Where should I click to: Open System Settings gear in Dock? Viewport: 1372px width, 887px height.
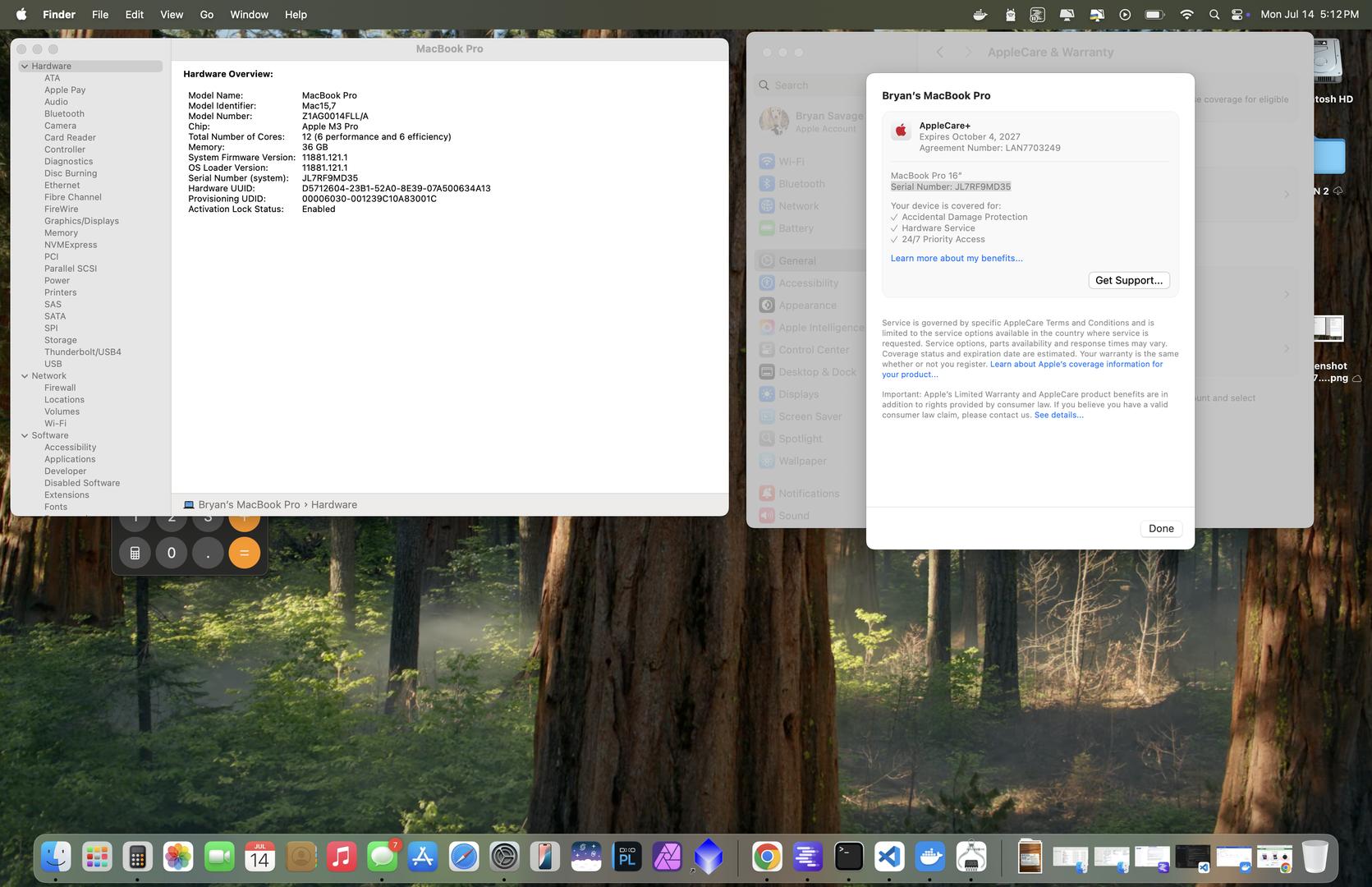pyautogui.click(x=504, y=857)
